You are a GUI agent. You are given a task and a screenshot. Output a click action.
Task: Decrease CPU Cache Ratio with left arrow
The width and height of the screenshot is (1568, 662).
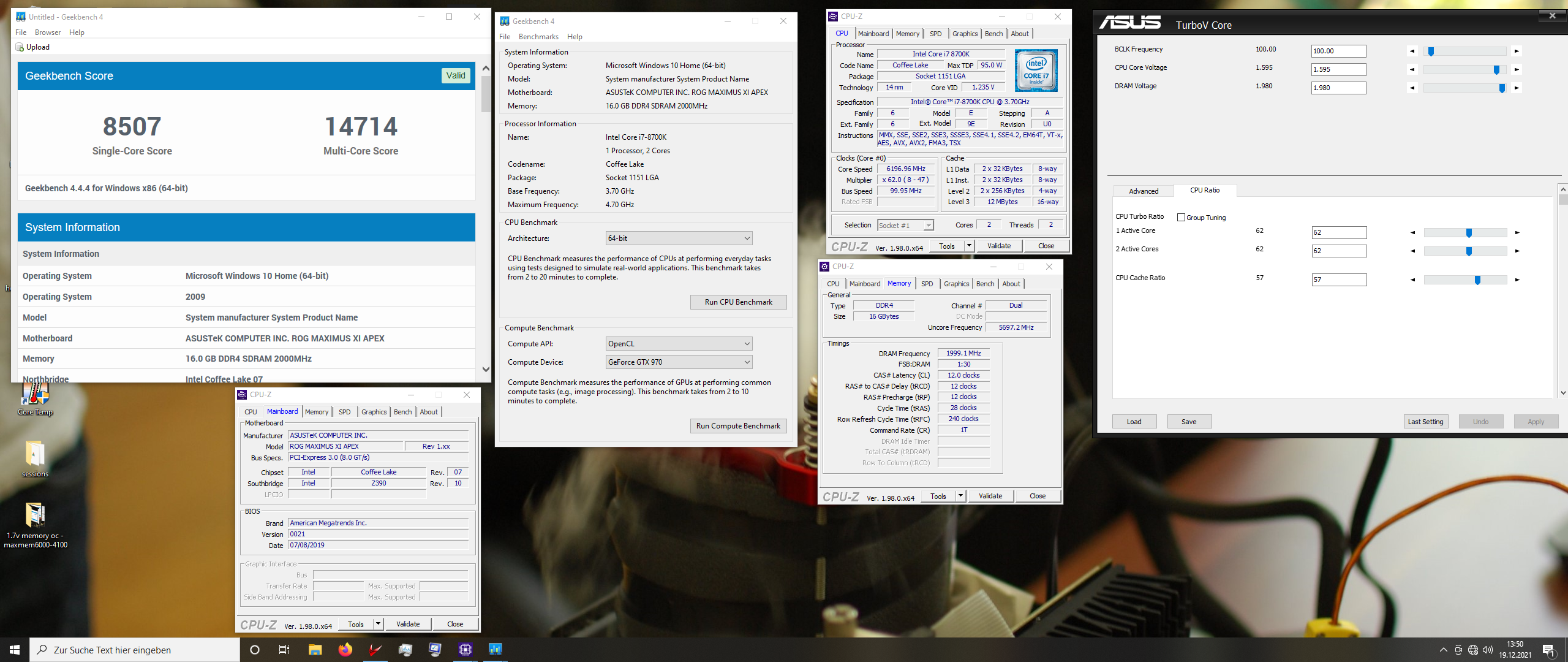1413,280
